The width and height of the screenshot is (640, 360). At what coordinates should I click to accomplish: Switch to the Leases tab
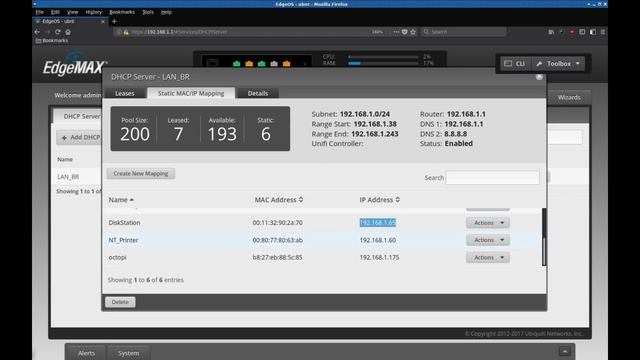tap(124, 93)
